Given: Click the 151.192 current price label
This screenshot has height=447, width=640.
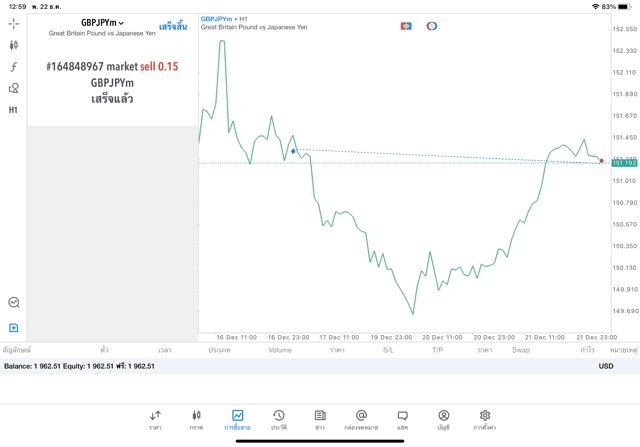Looking at the screenshot, I should (x=624, y=162).
